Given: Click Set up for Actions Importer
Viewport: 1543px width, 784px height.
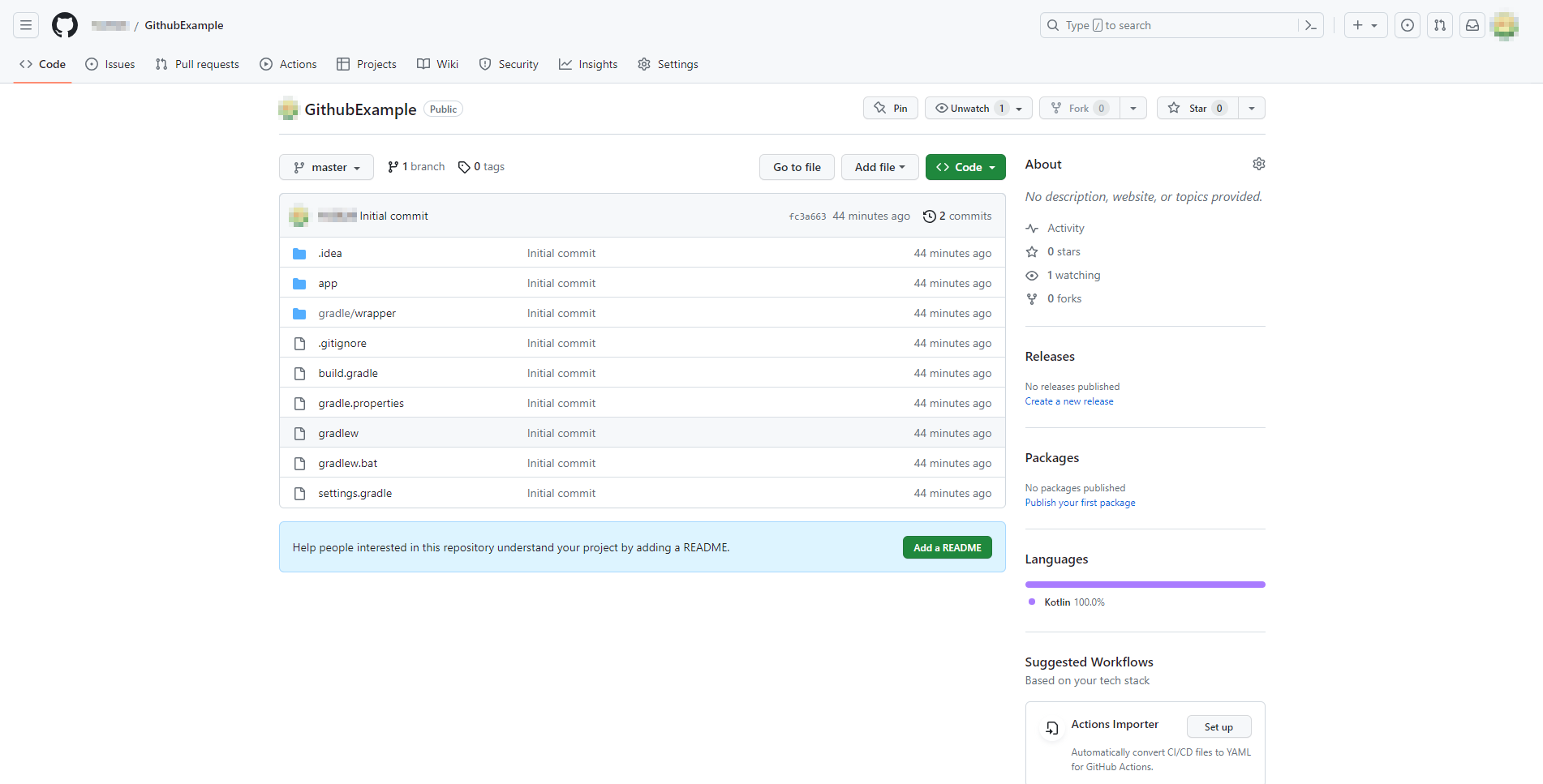Looking at the screenshot, I should point(1218,727).
